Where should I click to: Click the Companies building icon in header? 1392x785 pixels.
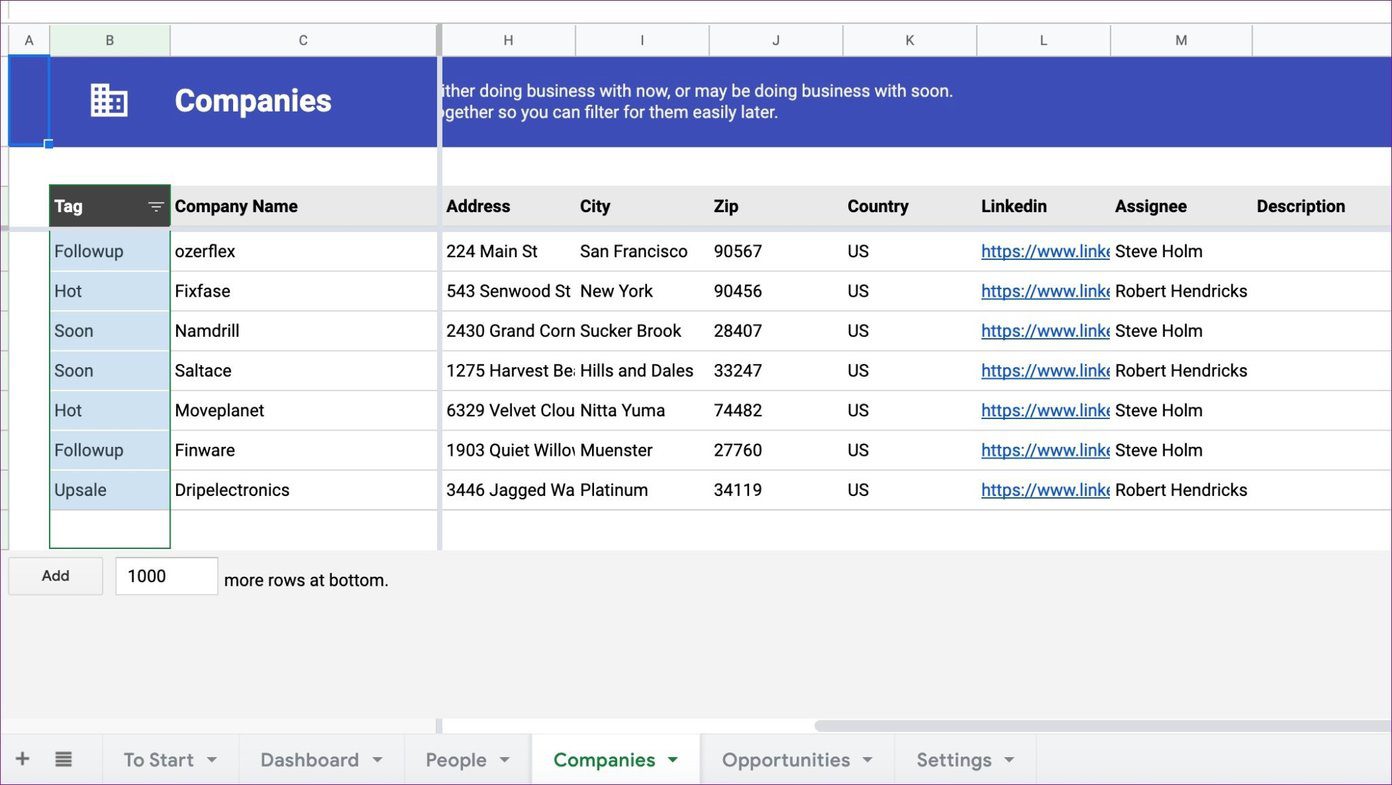coord(109,100)
